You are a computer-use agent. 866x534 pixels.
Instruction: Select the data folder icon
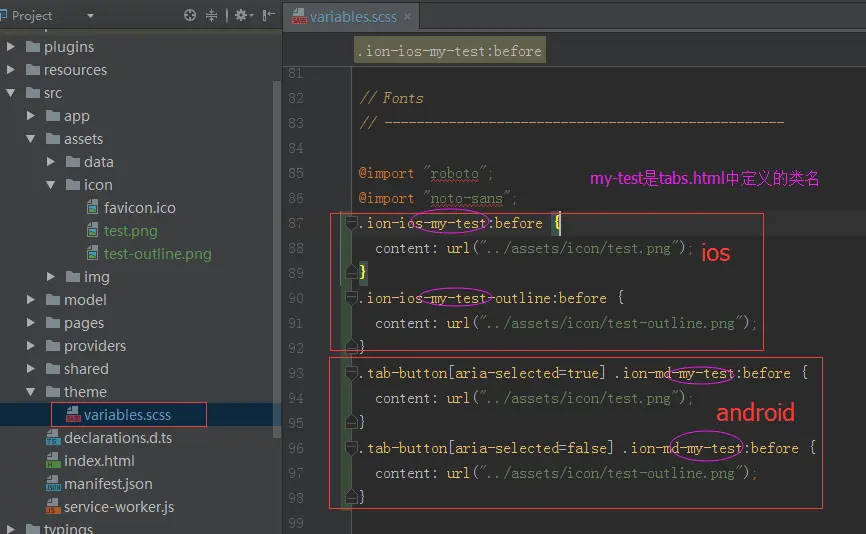coord(73,162)
